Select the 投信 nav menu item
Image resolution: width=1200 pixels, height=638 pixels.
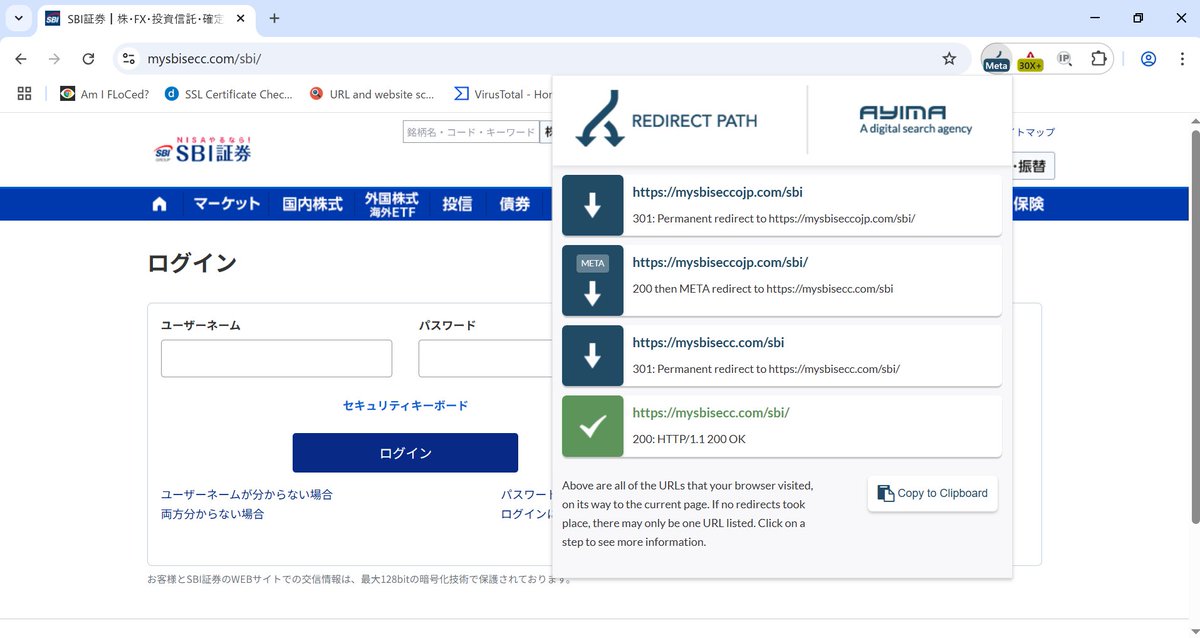[457, 204]
